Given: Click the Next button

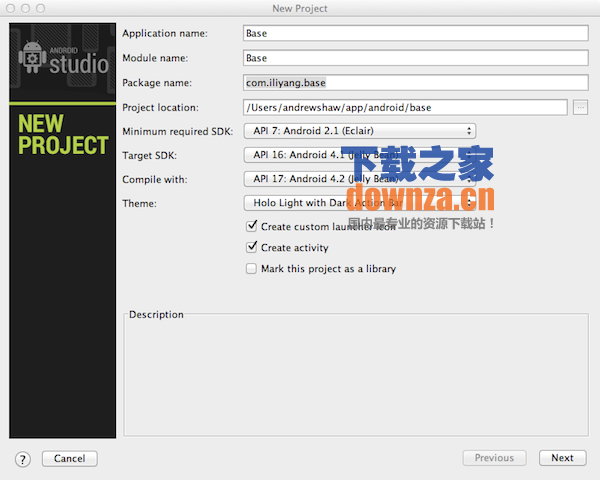Looking at the screenshot, I should coord(562,458).
